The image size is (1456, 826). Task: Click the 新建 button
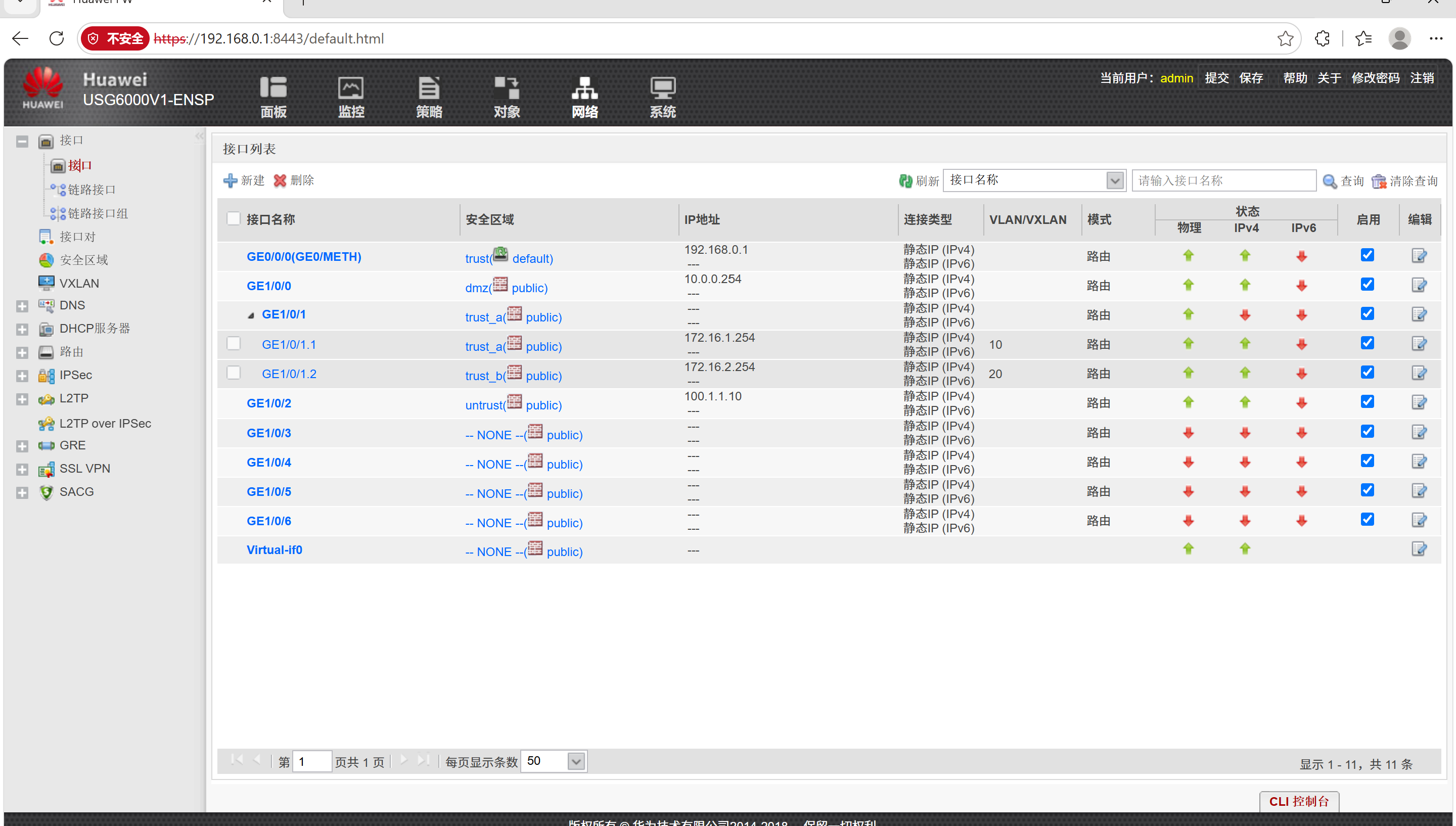(x=244, y=180)
